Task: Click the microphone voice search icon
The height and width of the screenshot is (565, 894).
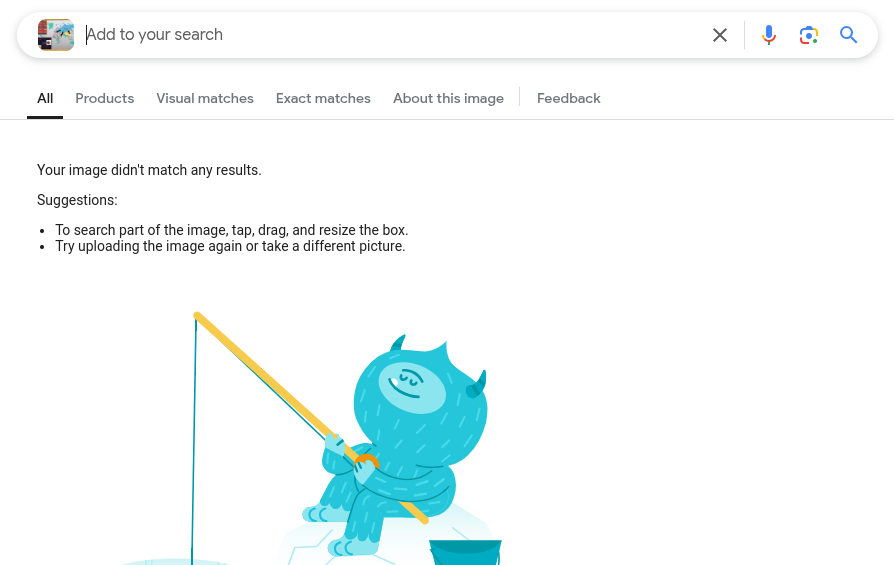Action: pyautogui.click(x=769, y=35)
